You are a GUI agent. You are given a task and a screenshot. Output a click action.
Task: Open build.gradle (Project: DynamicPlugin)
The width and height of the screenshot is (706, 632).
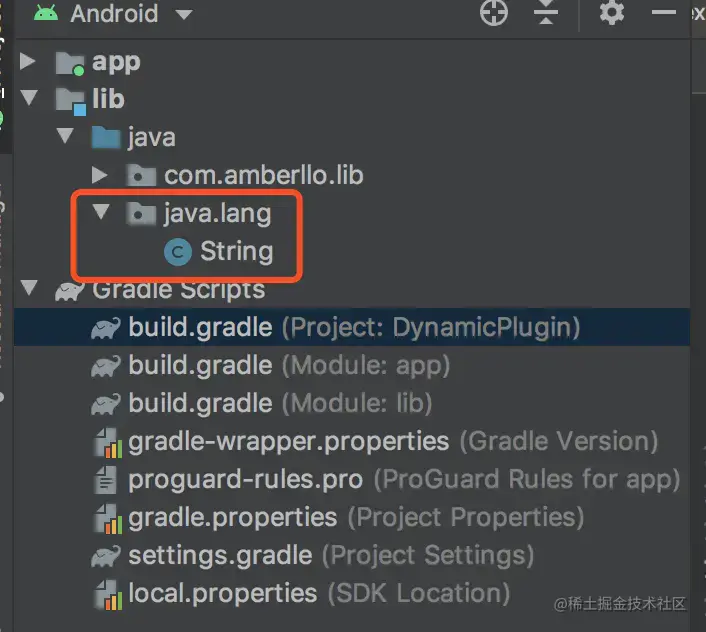pyautogui.click(x=354, y=327)
